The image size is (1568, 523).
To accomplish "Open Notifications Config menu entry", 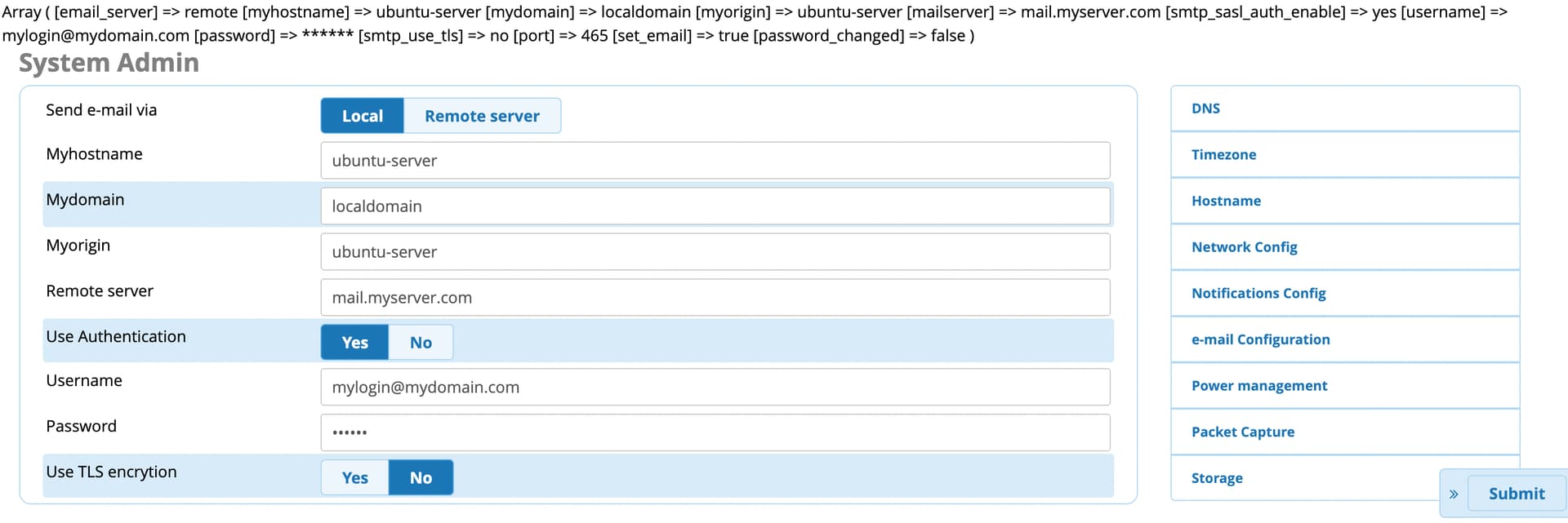I will pos(1345,293).
